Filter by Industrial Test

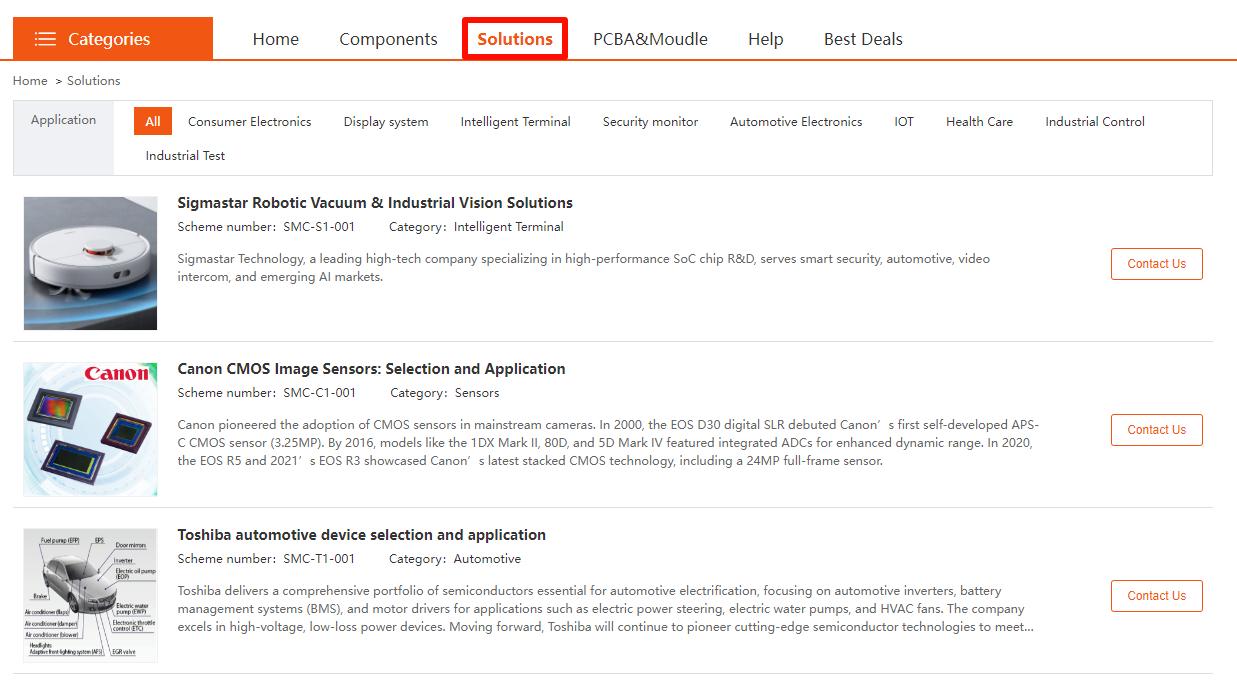[185, 156]
